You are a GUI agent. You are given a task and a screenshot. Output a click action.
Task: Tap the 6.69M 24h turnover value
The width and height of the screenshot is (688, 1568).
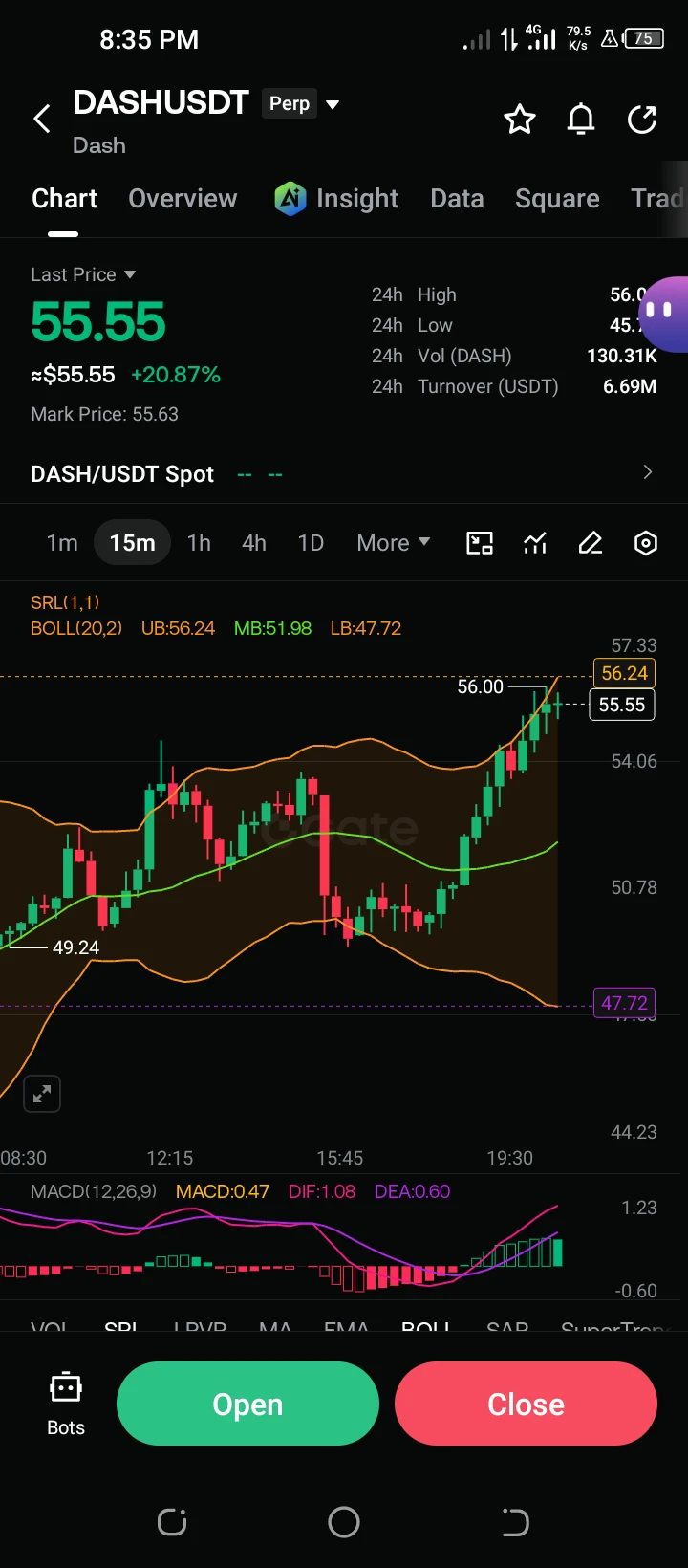(630, 386)
